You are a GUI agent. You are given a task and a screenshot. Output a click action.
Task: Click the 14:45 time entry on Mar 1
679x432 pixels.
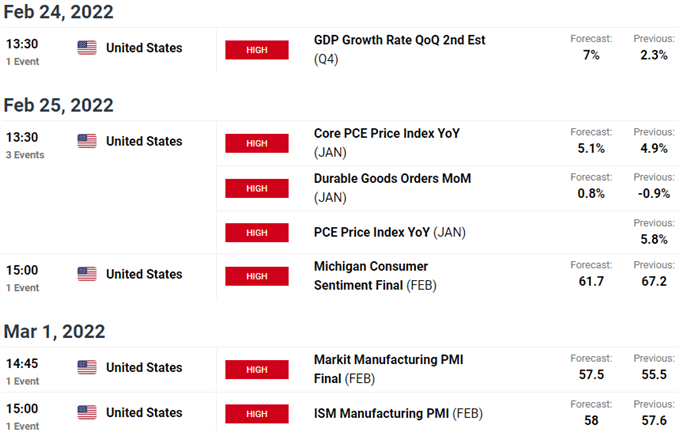click(x=20, y=364)
